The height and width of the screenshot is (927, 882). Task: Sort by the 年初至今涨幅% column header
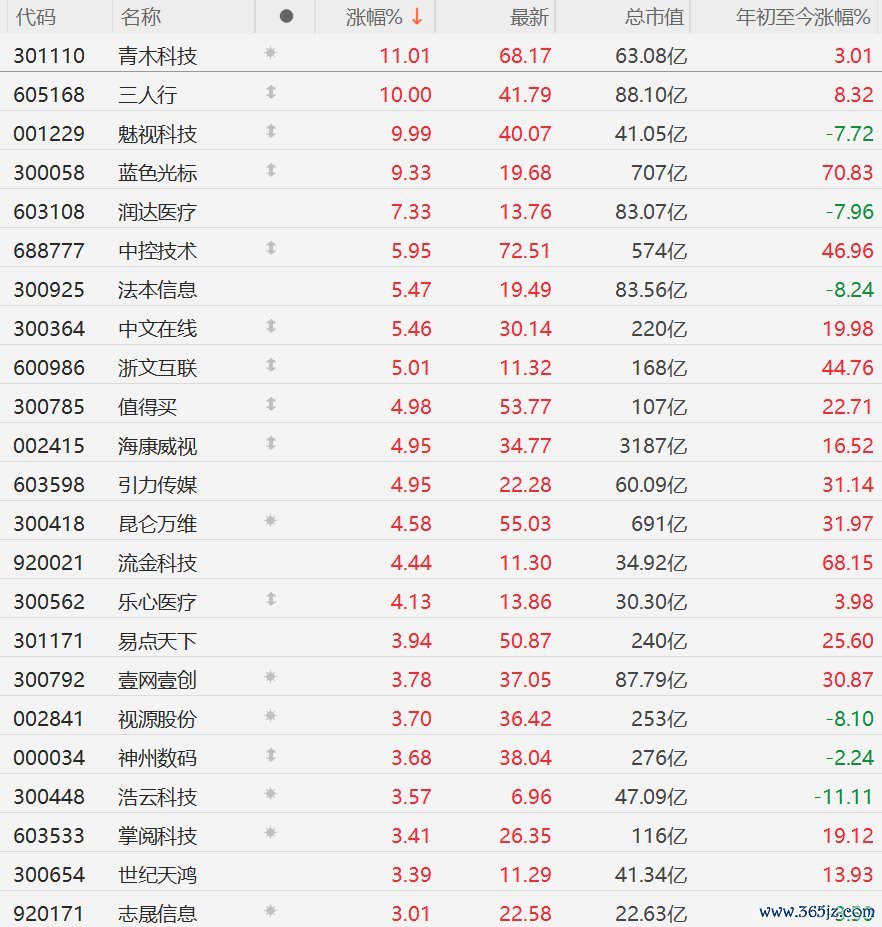(803, 17)
